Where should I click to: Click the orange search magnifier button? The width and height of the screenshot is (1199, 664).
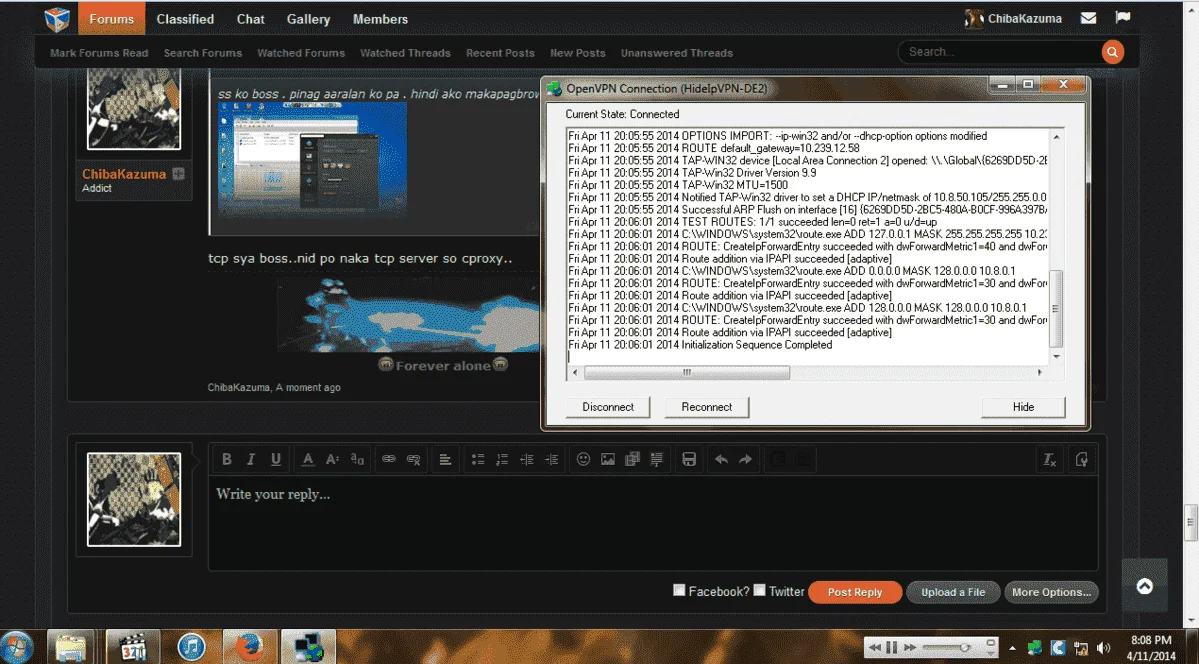point(1113,52)
